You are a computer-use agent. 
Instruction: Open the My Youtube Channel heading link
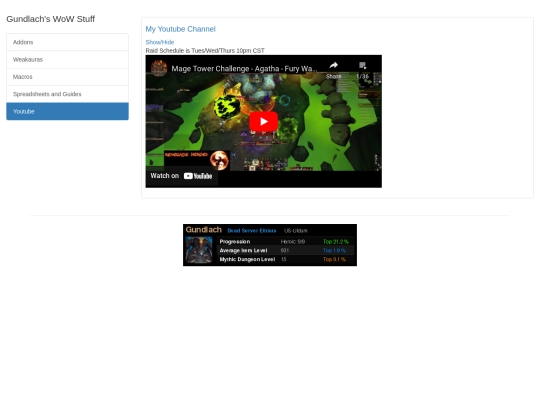pyautogui.click(x=180, y=29)
